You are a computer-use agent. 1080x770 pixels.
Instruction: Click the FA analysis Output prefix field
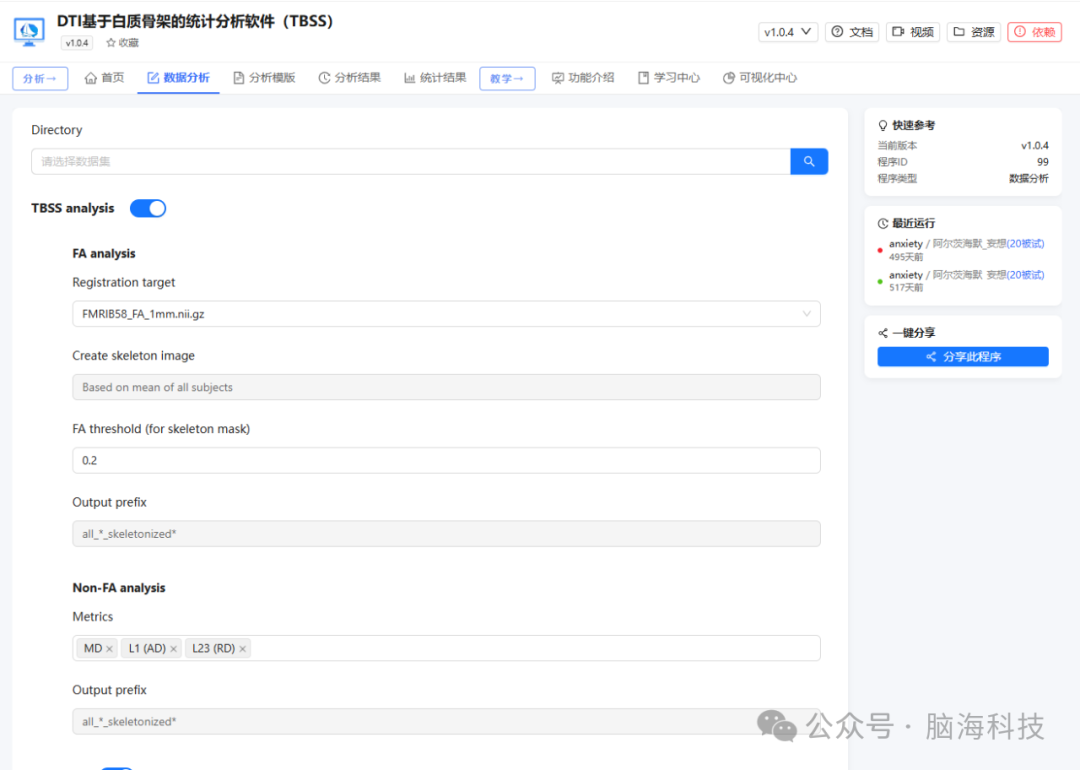[x=446, y=534]
